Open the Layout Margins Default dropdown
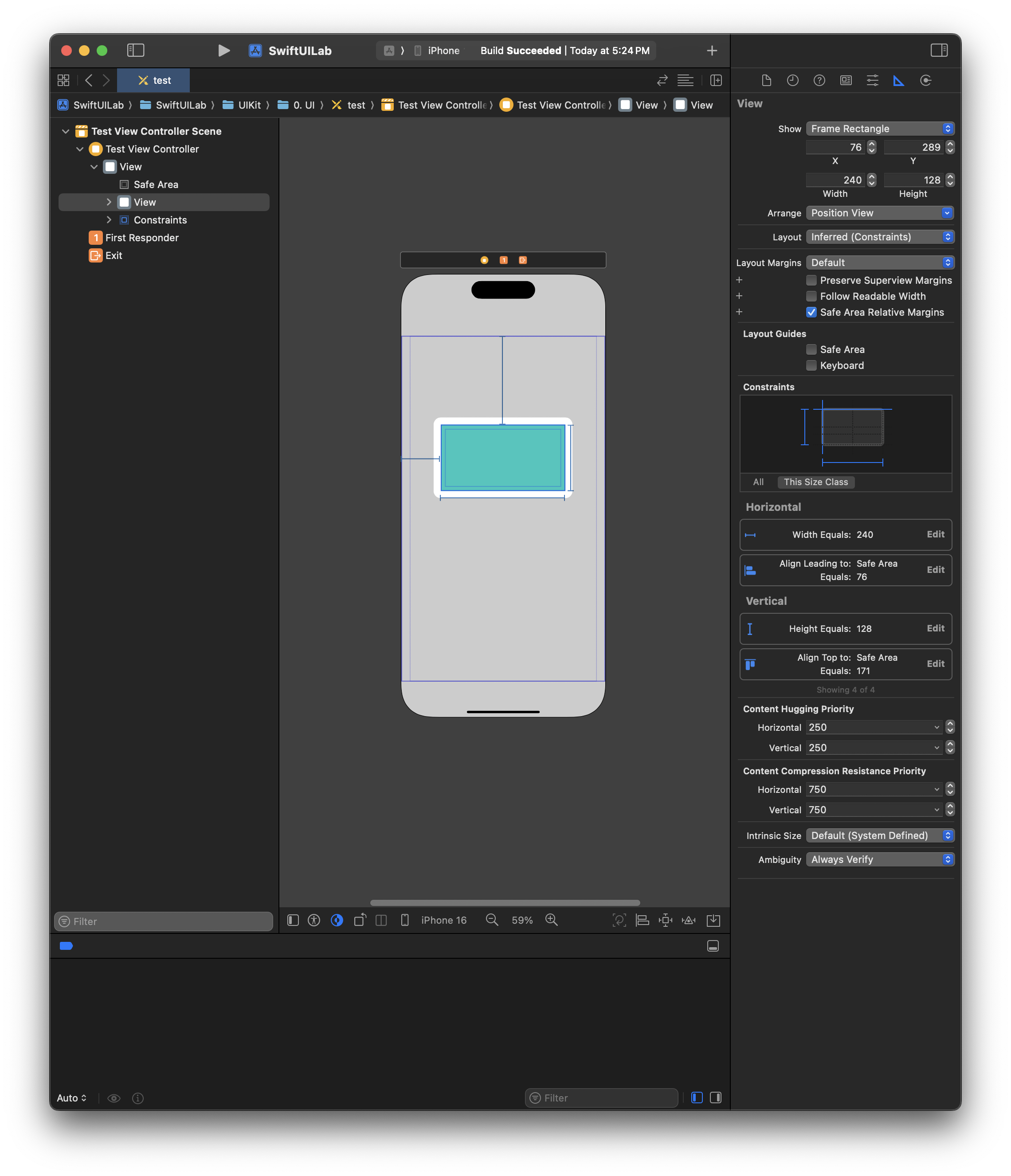 (880, 262)
